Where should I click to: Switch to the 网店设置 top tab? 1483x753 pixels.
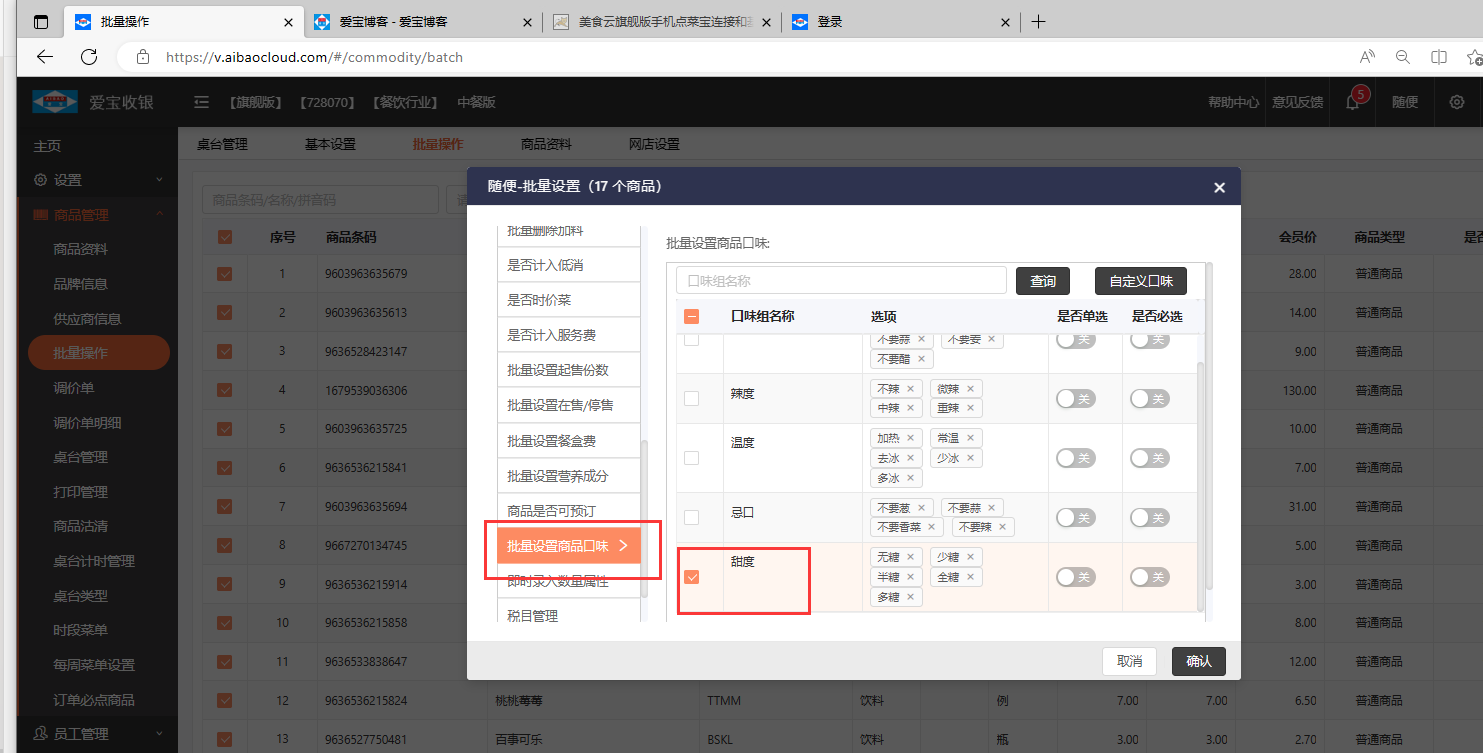(654, 144)
